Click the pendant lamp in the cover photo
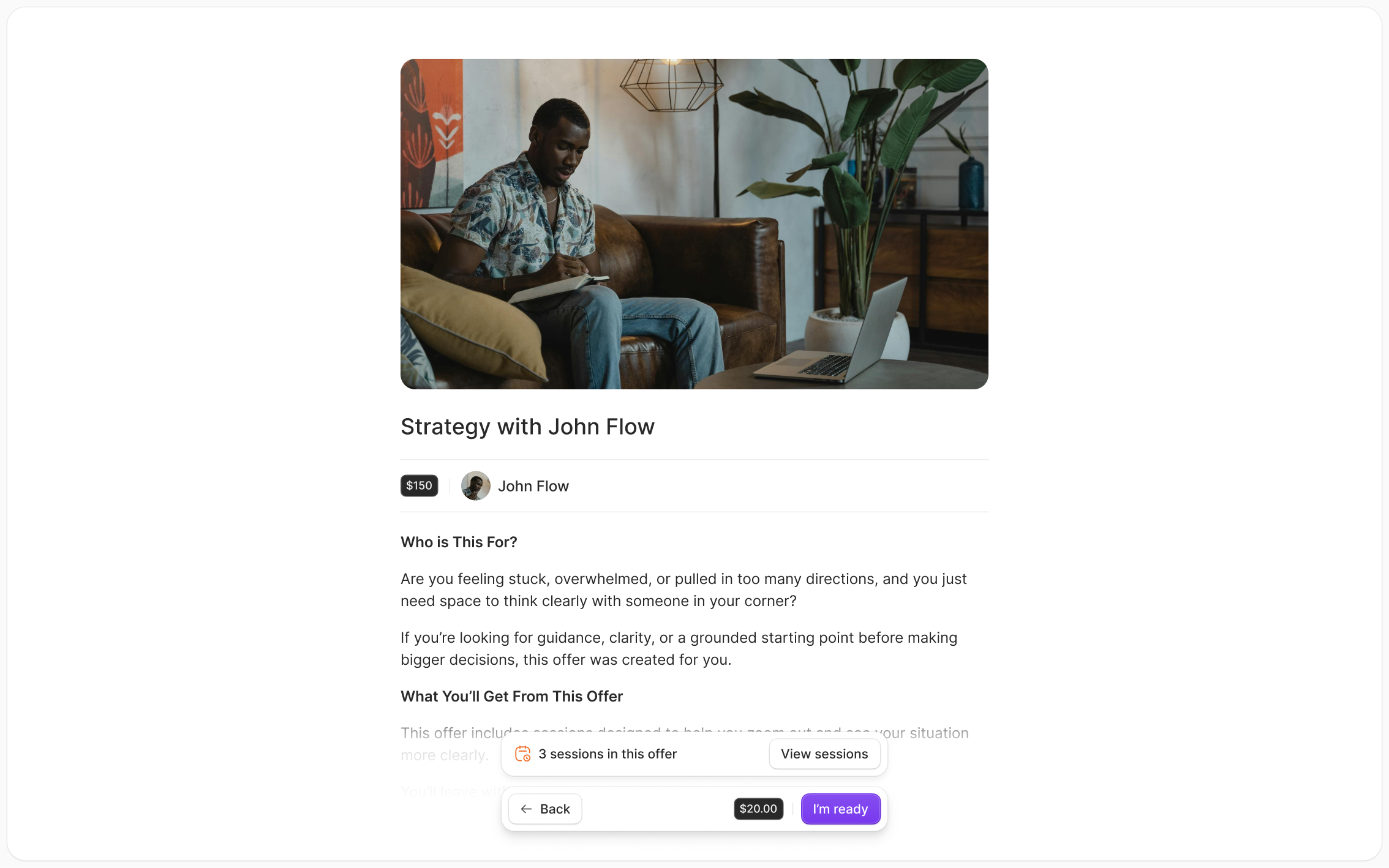Screen dimensions: 1389x868 [x=670, y=85]
